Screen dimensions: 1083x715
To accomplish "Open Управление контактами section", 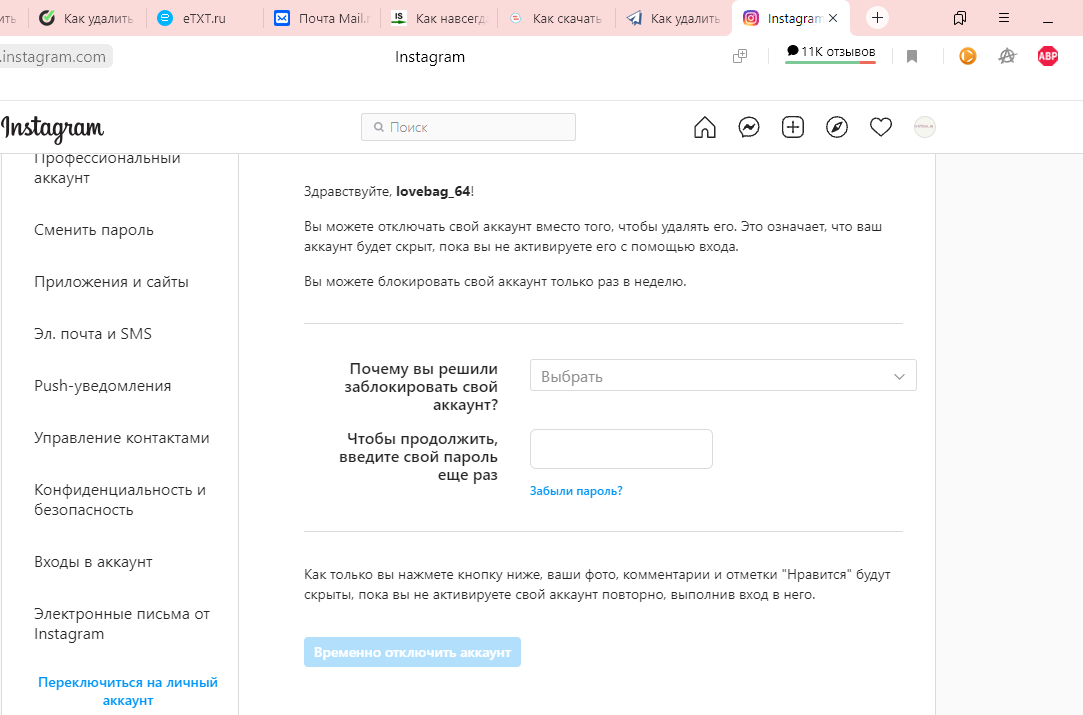I will point(122,438).
